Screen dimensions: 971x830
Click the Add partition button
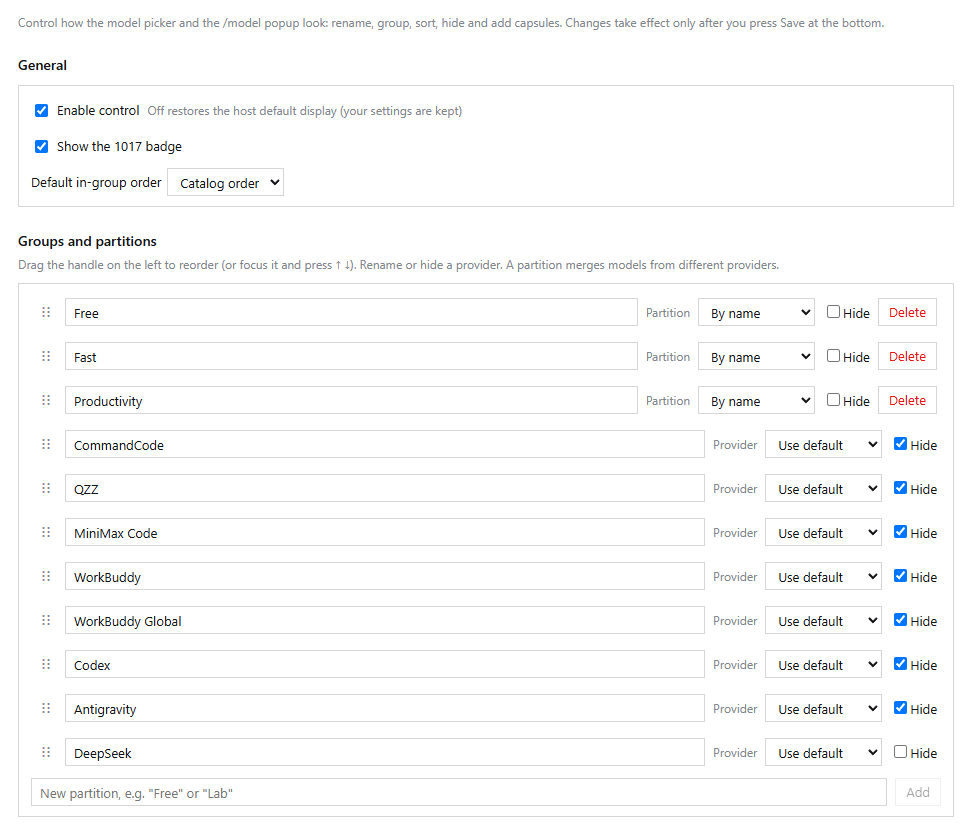918,792
